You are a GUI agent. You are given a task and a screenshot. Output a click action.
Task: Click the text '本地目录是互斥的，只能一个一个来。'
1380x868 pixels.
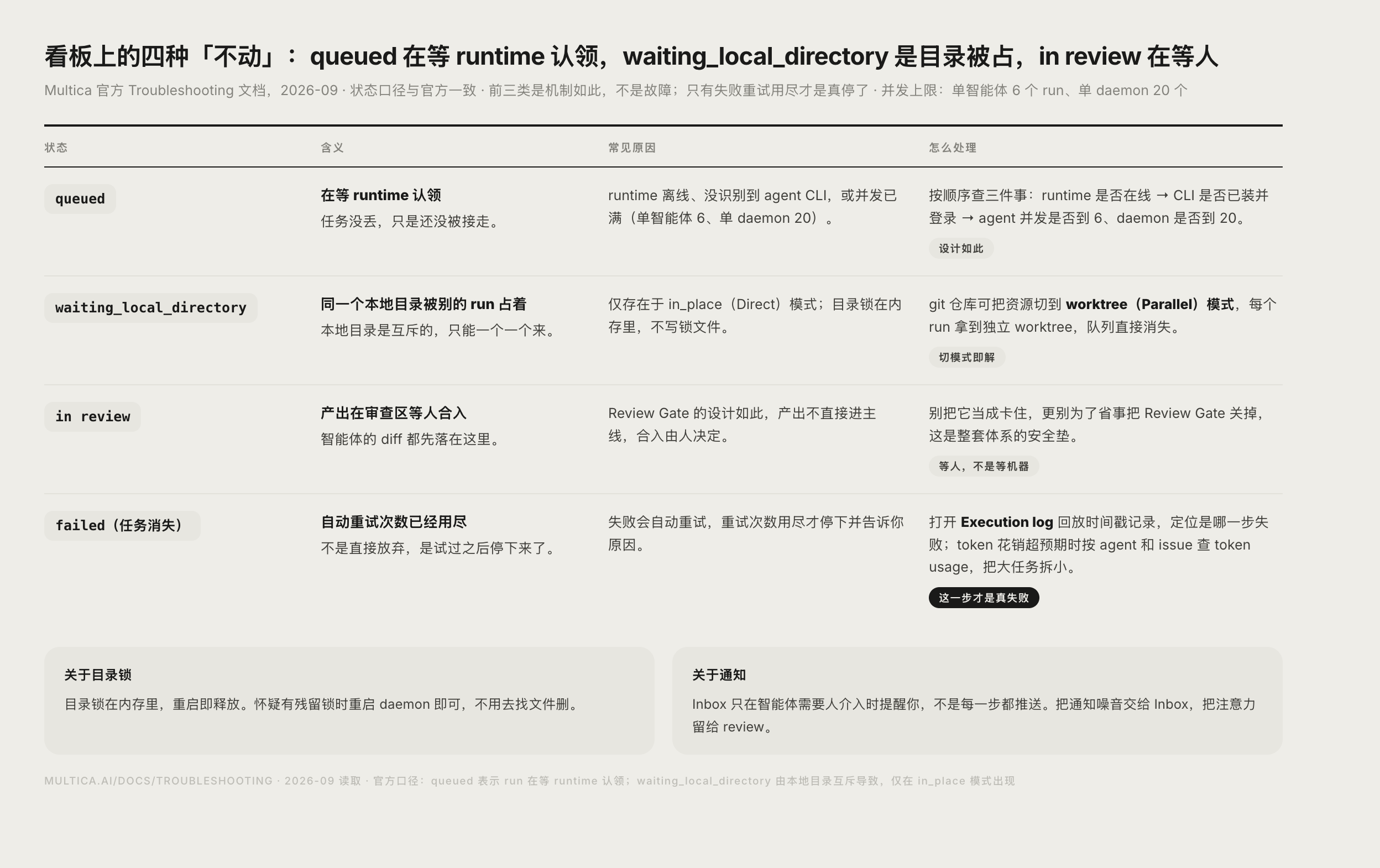[440, 330]
